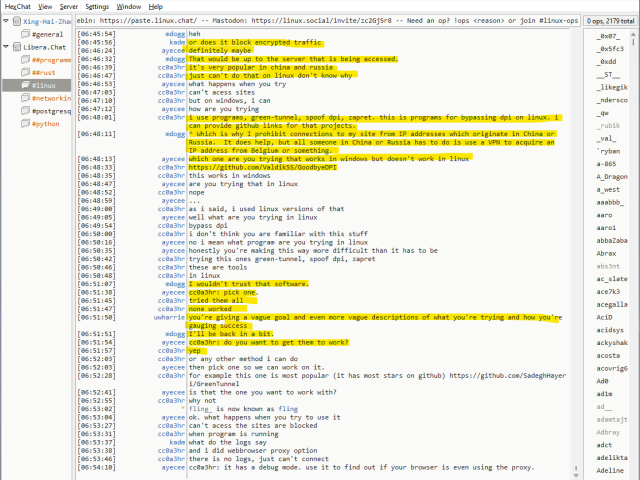This screenshot has height=480, width=640.
Task: Click the #python channel icon
Action: (x=25, y=125)
